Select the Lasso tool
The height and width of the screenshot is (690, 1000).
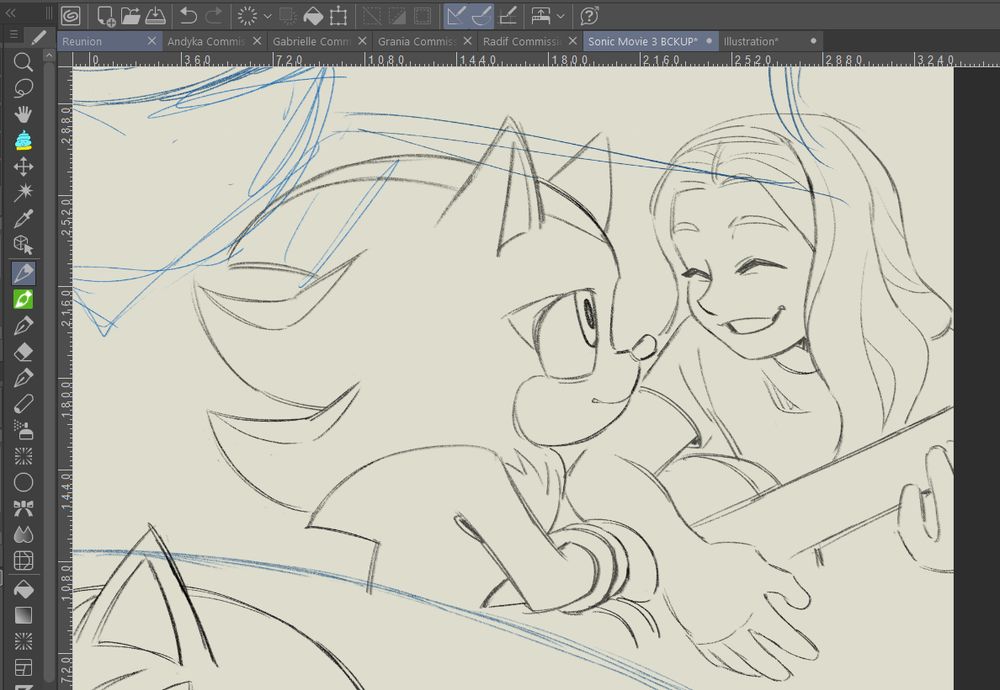click(x=24, y=88)
